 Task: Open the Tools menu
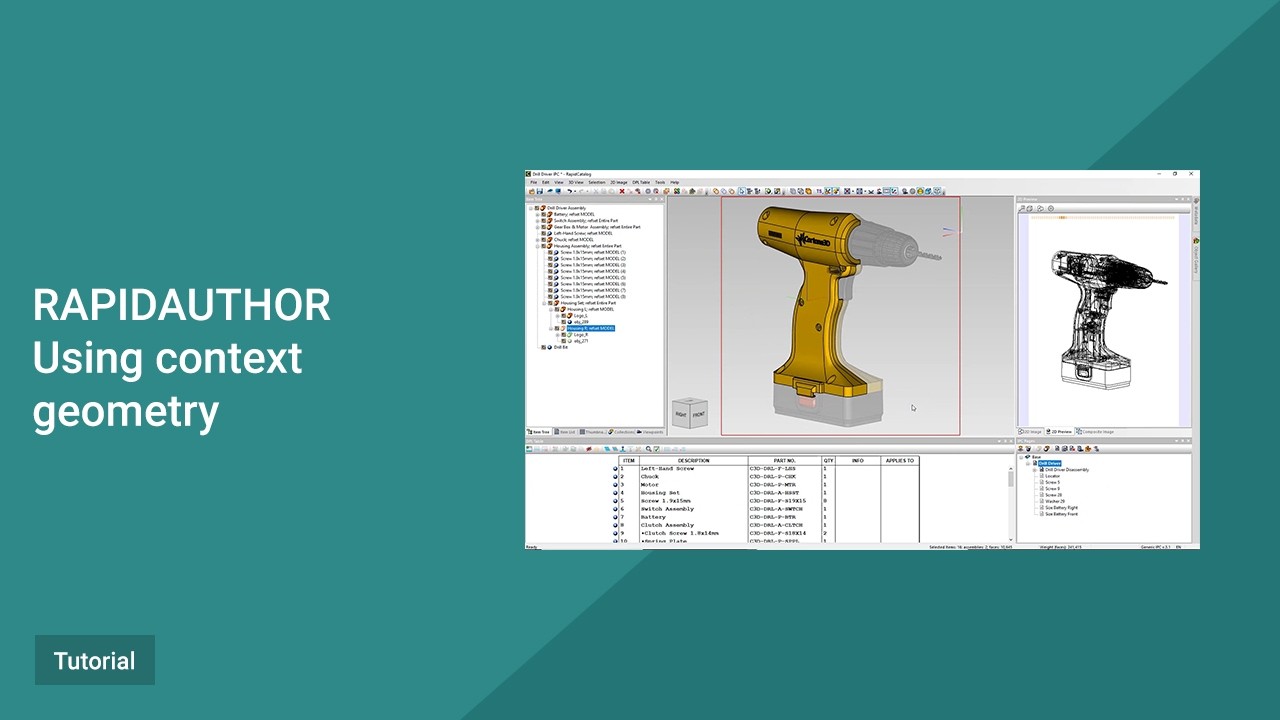coord(660,182)
